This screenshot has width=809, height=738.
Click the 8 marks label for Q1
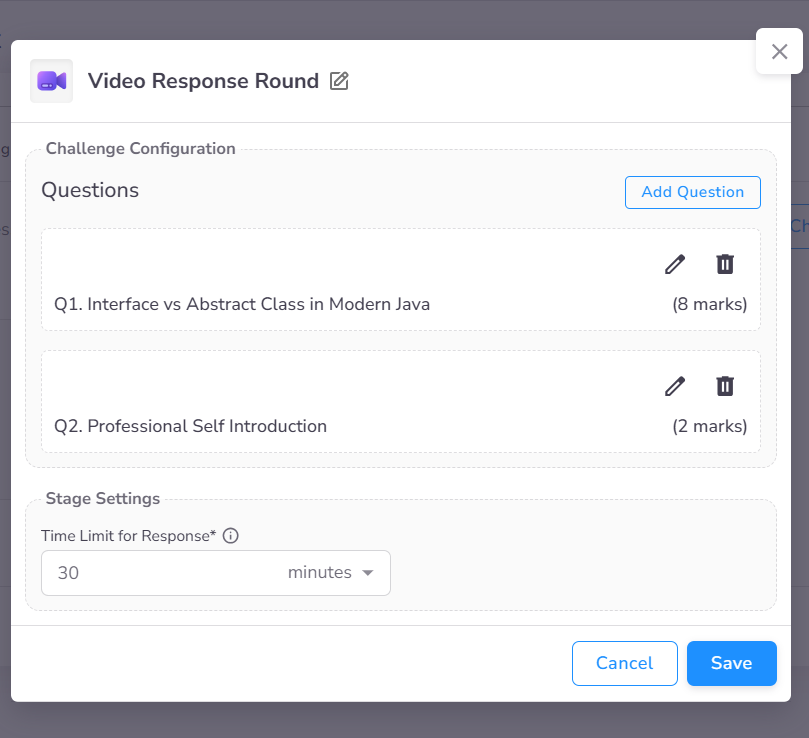pyautogui.click(x=709, y=304)
